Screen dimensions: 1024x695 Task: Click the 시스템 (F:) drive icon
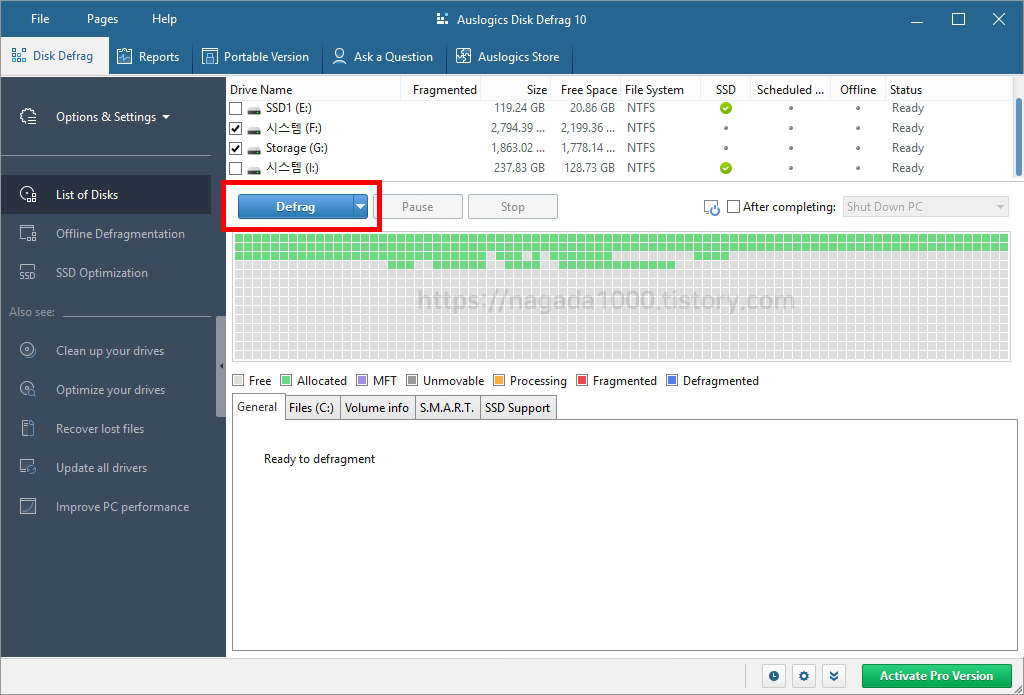coord(254,129)
